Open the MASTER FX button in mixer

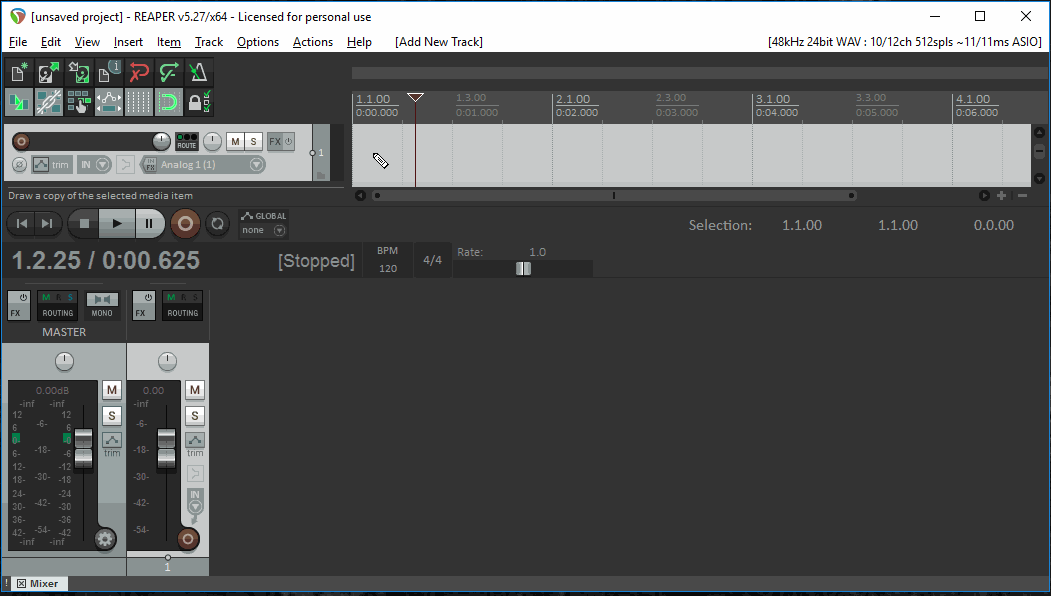pyautogui.click(x=19, y=305)
